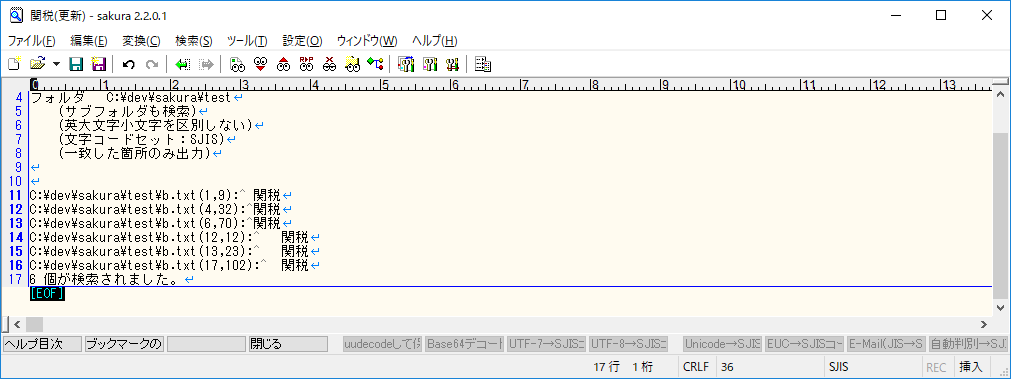Image resolution: width=1011 pixels, height=379 pixels.
Task: Expand the recent files arrow beside Open
Action: [x=56, y=64]
